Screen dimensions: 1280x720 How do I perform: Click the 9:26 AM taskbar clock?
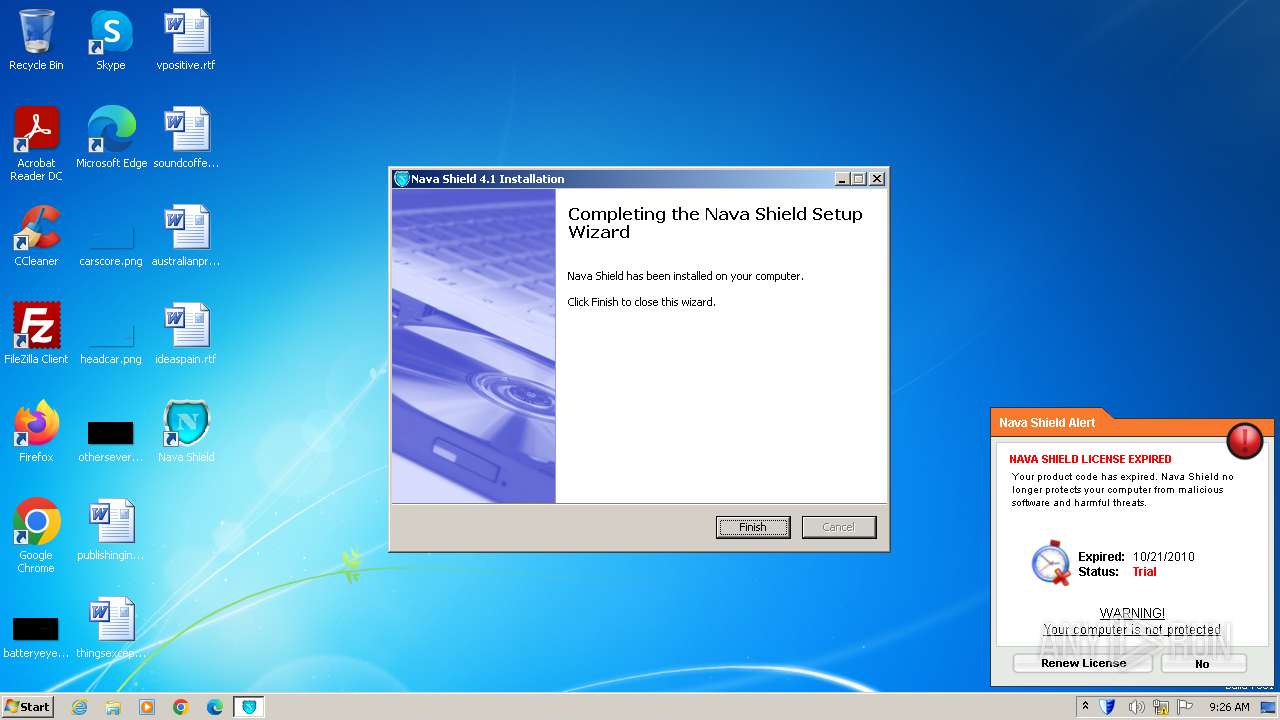coord(1229,707)
